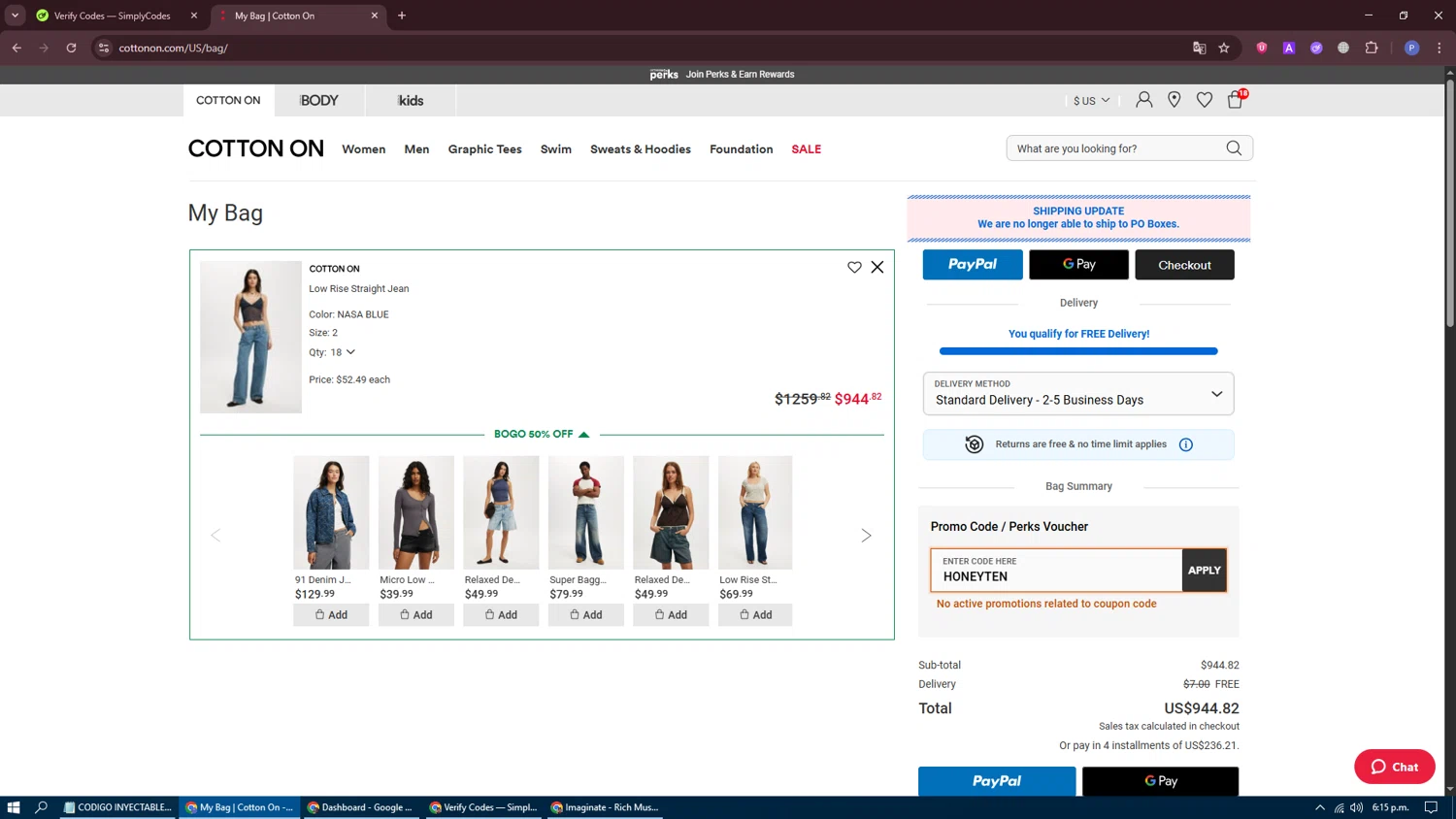Click the top G Pay button
The height and width of the screenshot is (819, 1456).
pos(1078,265)
